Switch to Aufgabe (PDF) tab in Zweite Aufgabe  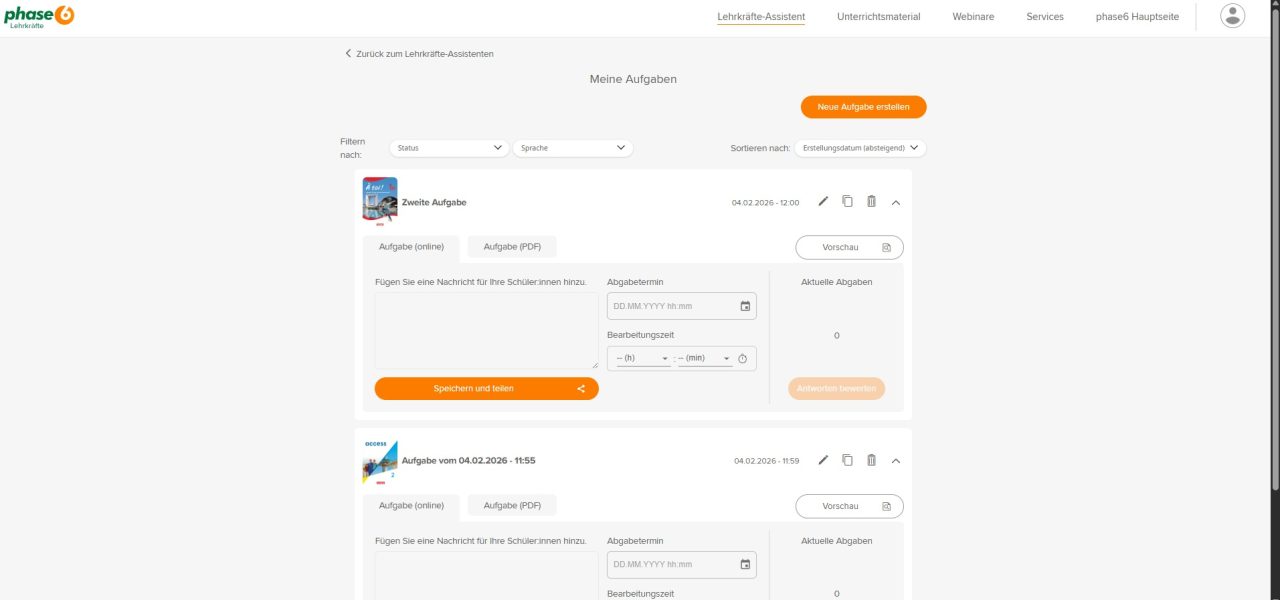[512, 247]
